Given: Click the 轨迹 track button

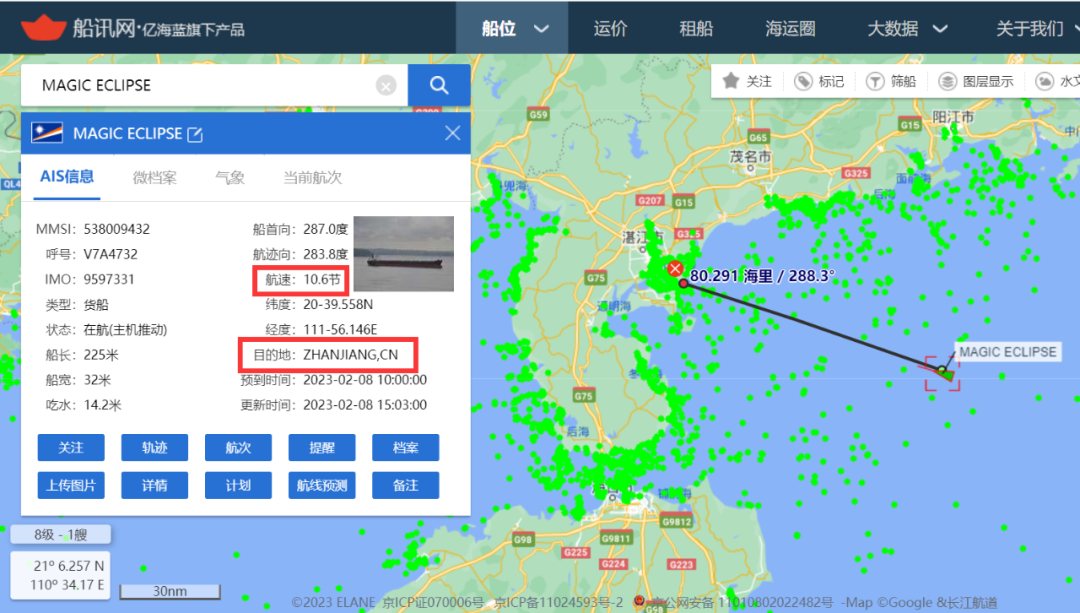Looking at the screenshot, I should click(155, 448).
